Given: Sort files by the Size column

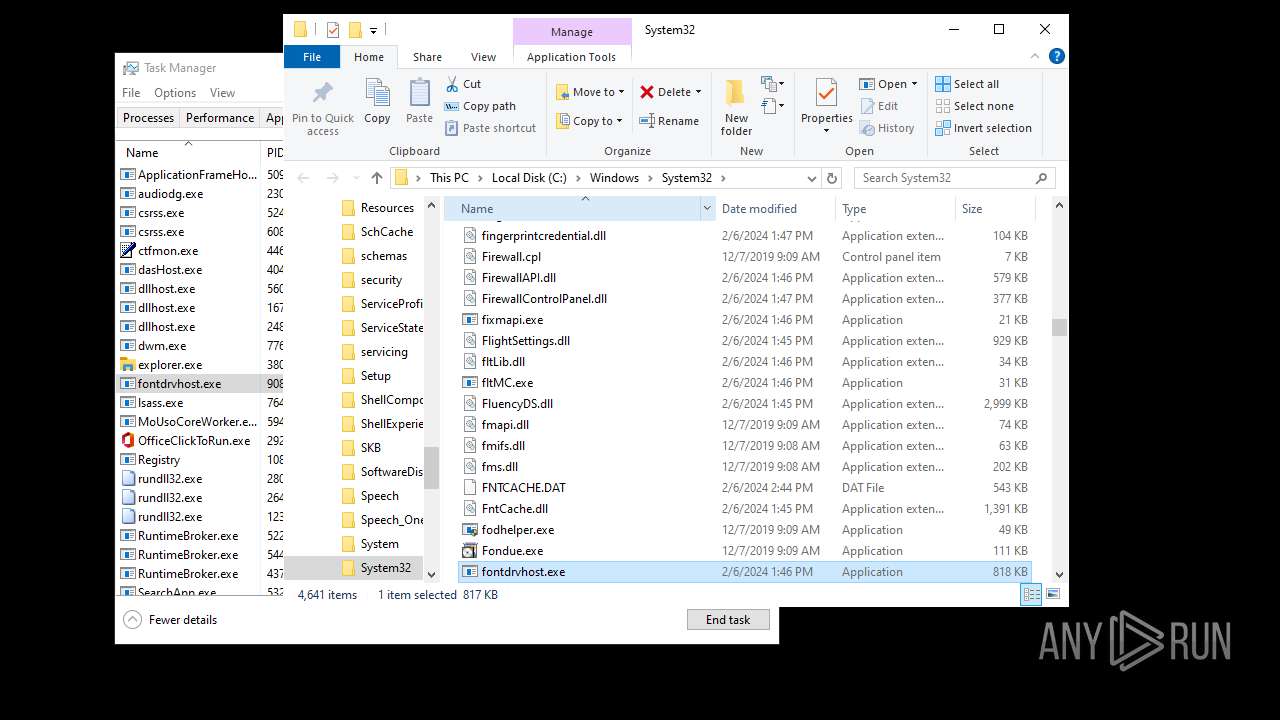Looking at the screenshot, I should (995, 209).
